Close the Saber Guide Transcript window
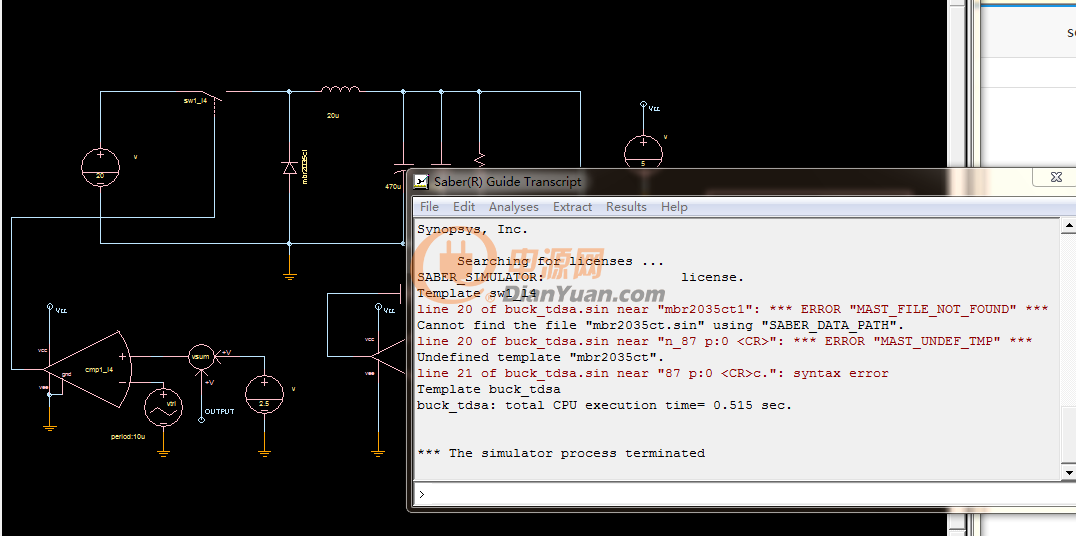Image resolution: width=1076 pixels, height=536 pixels. tap(1056, 177)
